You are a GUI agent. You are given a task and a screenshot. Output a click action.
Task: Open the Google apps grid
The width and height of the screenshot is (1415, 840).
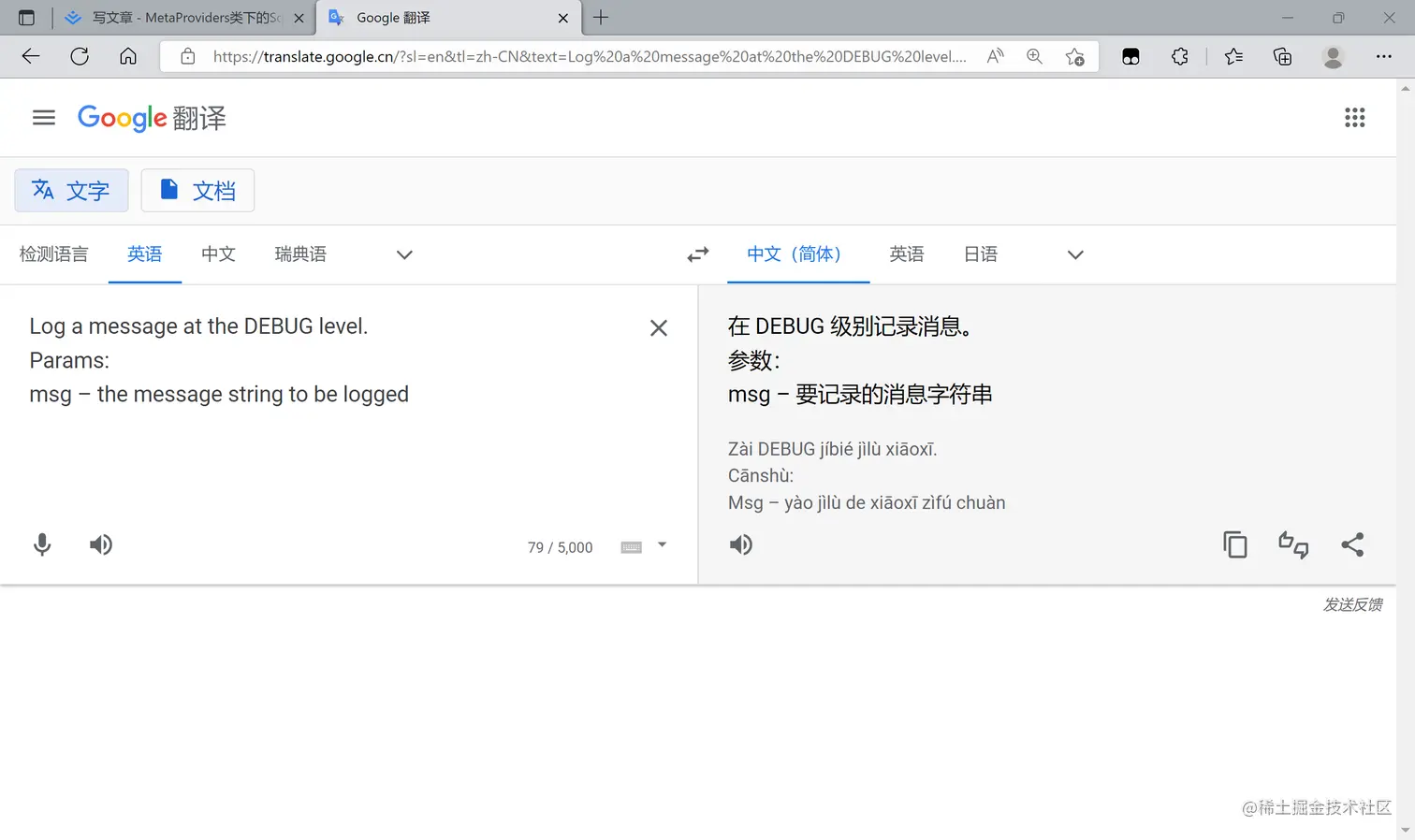pos(1354,118)
